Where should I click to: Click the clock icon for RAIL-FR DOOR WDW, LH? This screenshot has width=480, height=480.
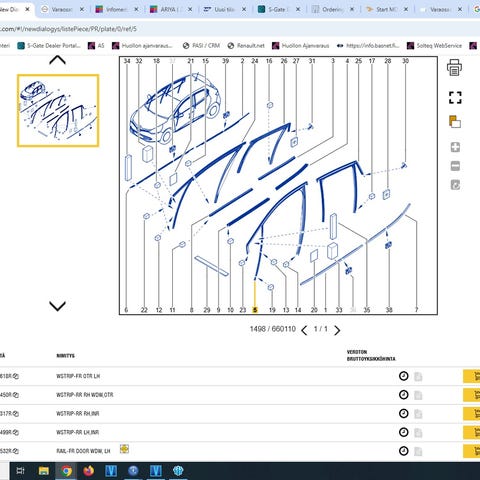tap(403, 451)
